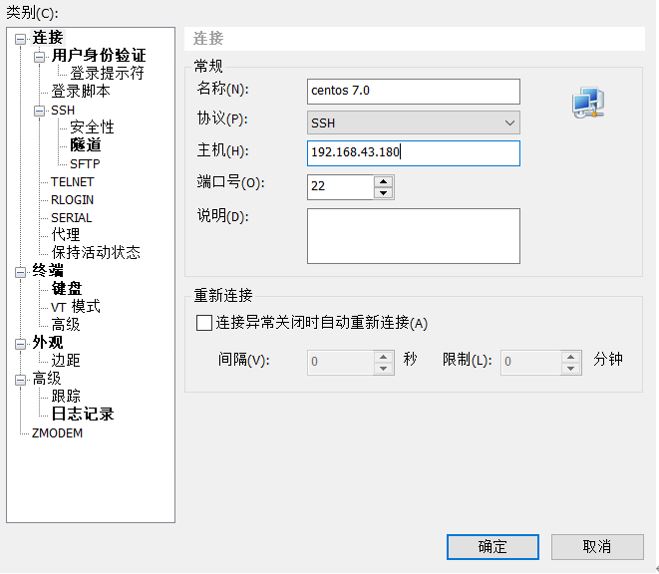
Task: Click the 名称 field containing centos 7.0
Action: point(413,91)
